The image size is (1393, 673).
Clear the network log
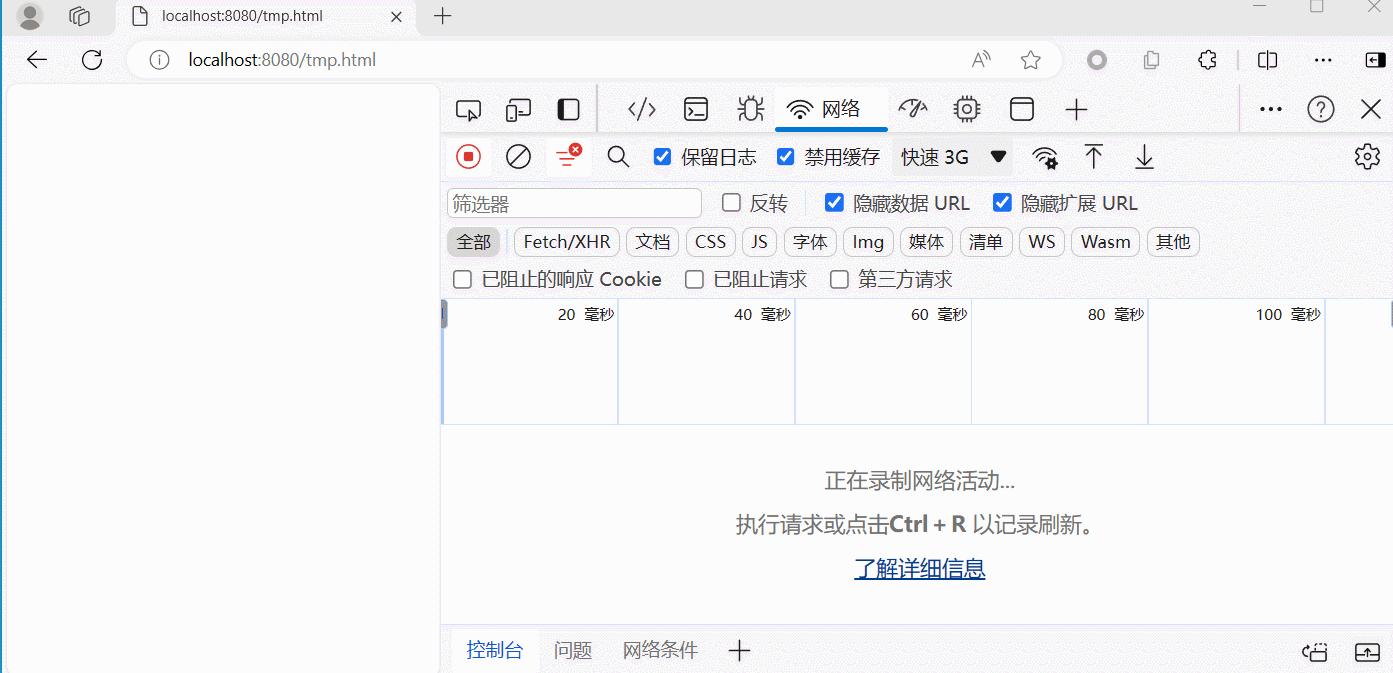pyautogui.click(x=516, y=156)
